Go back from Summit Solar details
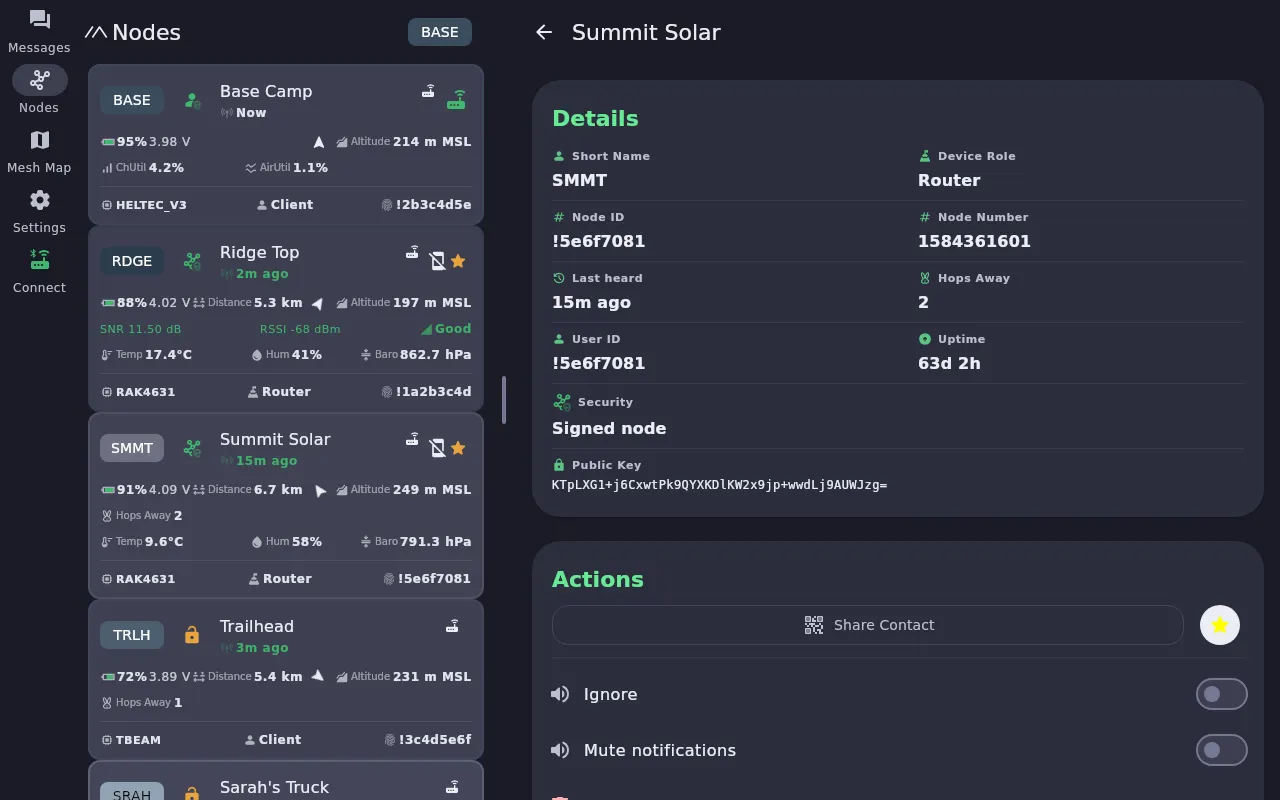 (544, 32)
